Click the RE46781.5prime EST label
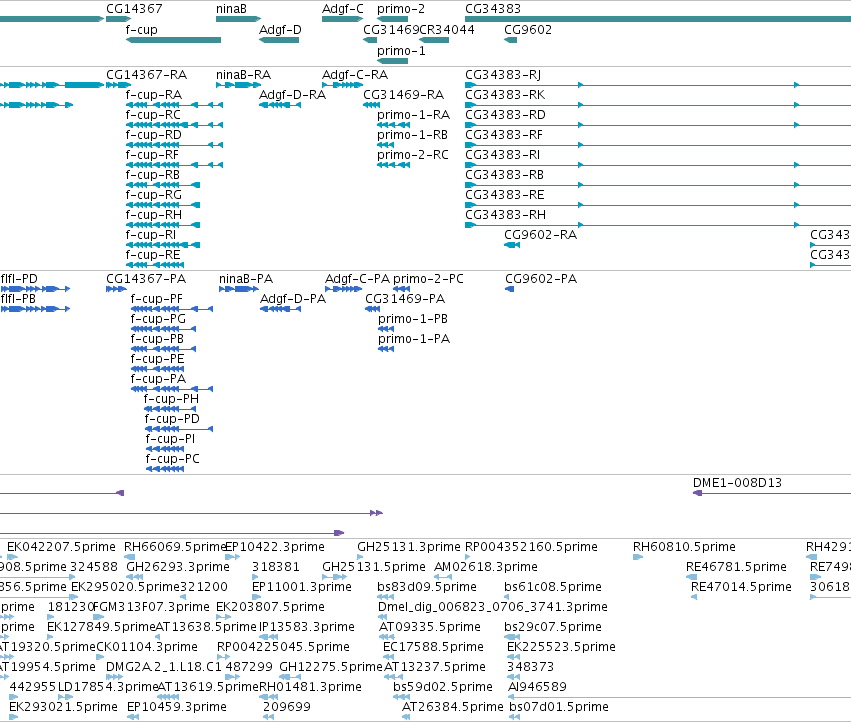The height and width of the screenshot is (722, 851). click(x=736, y=567)
